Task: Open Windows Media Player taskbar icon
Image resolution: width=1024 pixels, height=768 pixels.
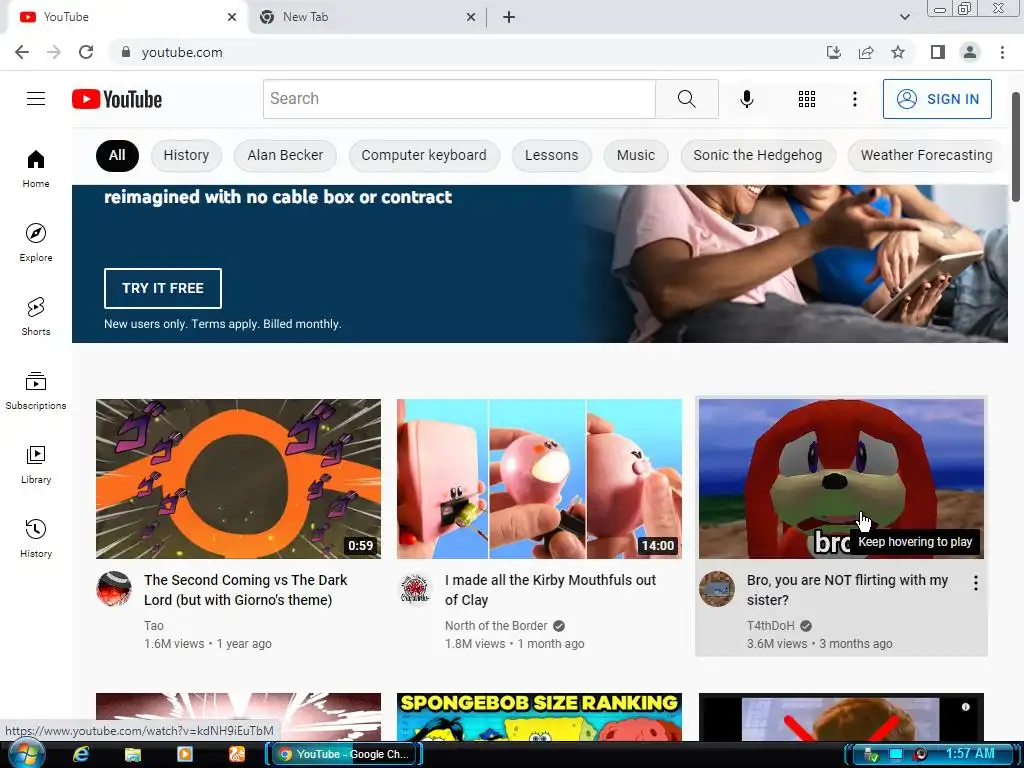Action: (185, 754)
